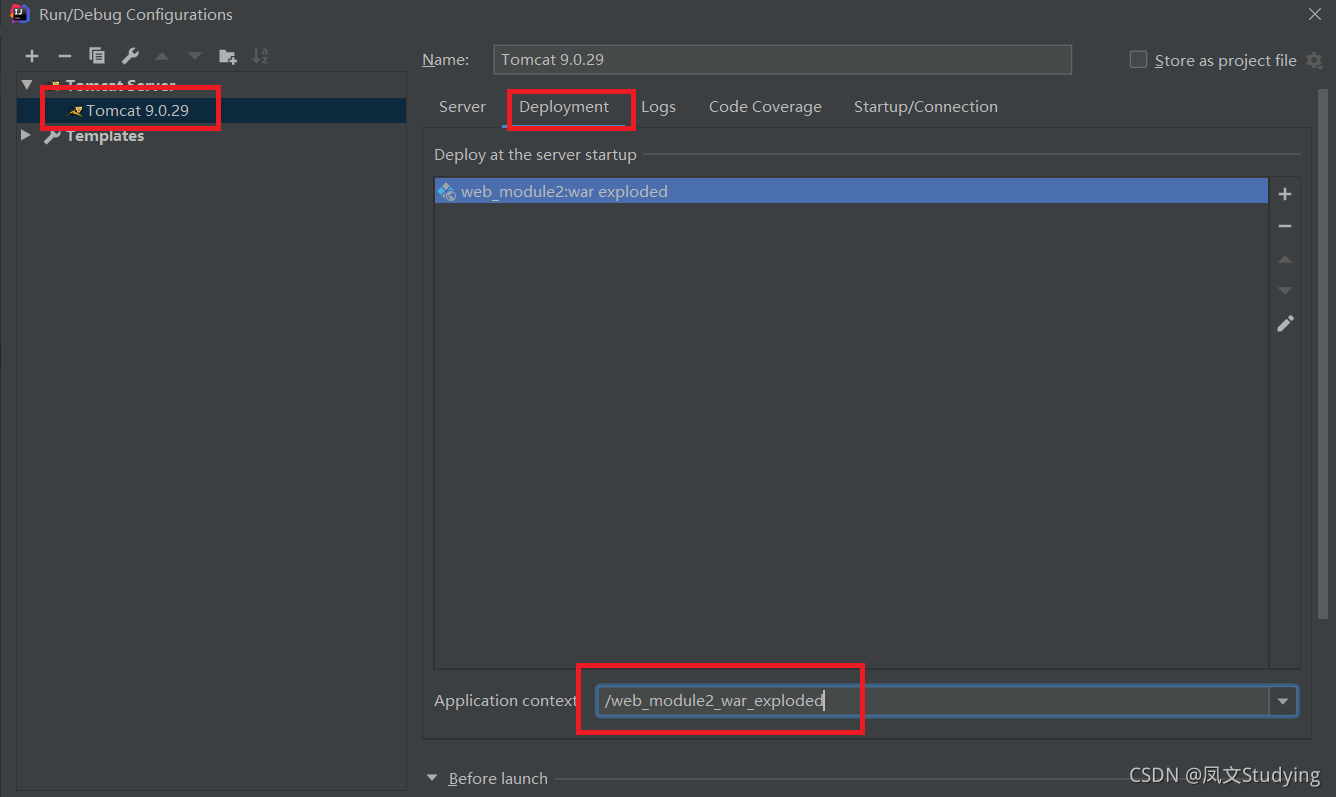
Task: Remove selected configuration with minus icon
Action: [64, 56]
